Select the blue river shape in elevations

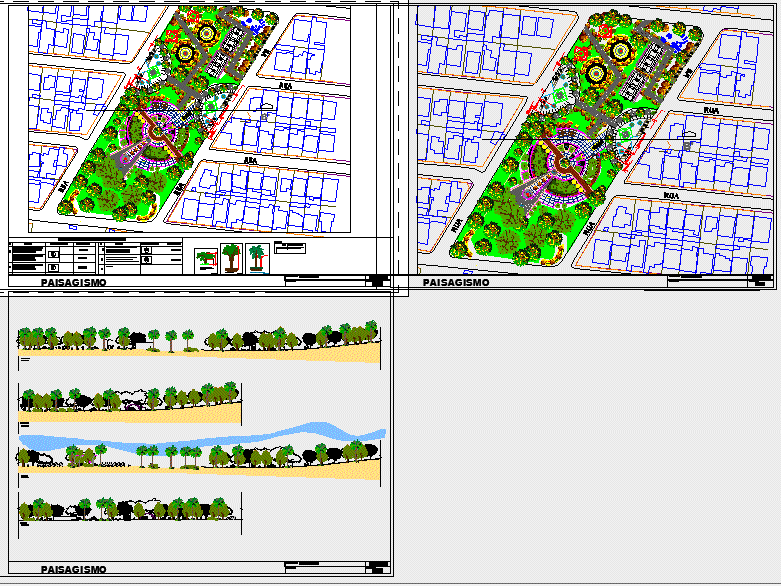(x=200, y=438)
